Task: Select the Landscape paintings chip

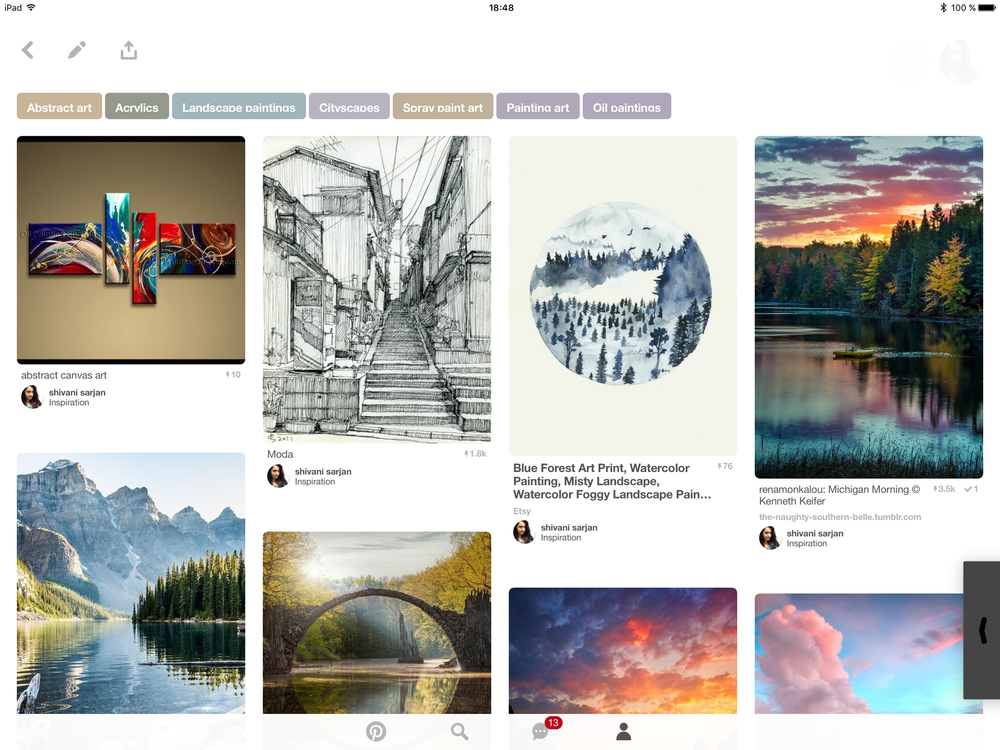Action: click(239, 107)
